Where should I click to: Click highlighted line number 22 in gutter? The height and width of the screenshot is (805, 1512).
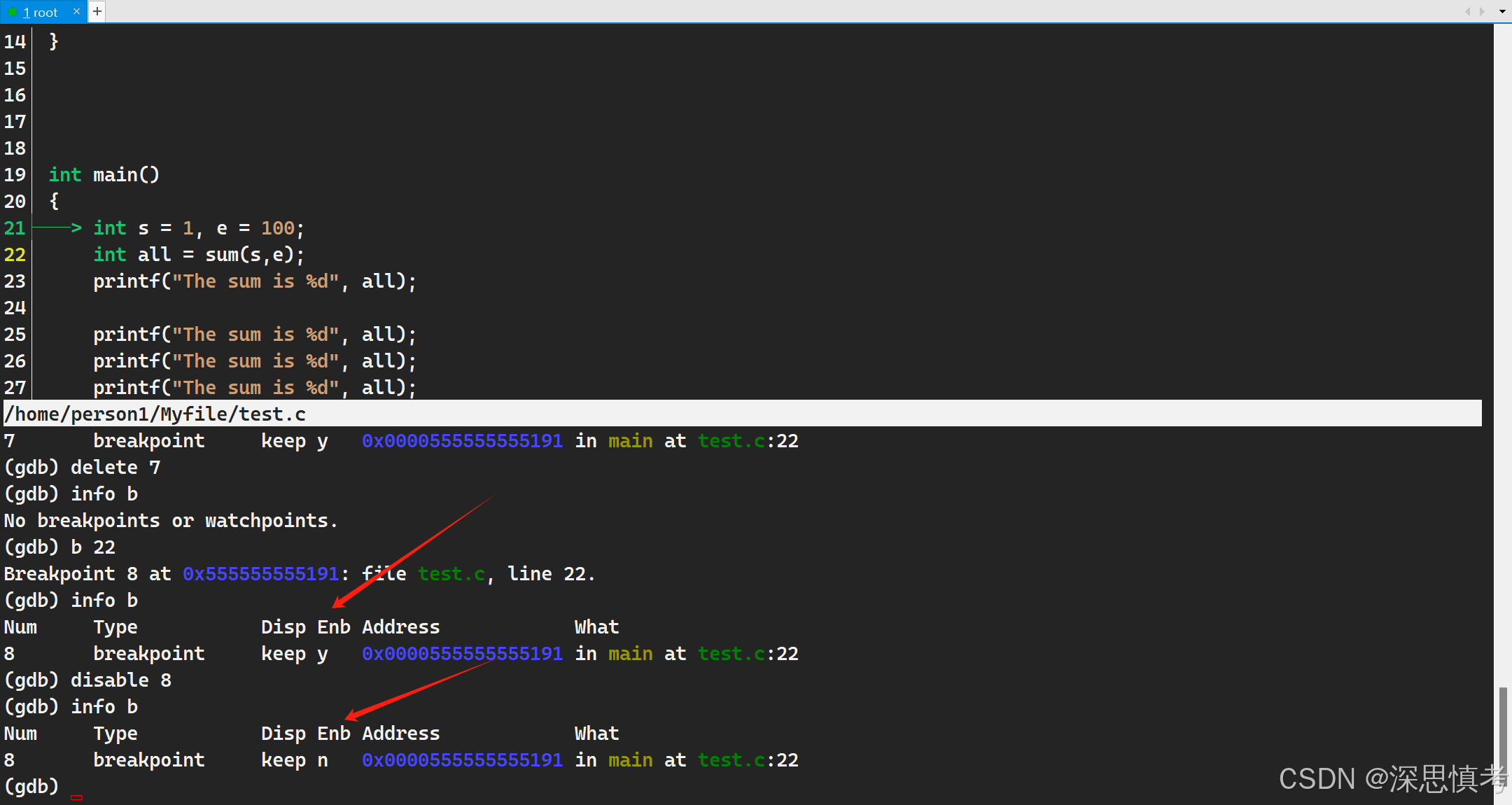pyautogui.click(x=15, y=255)
